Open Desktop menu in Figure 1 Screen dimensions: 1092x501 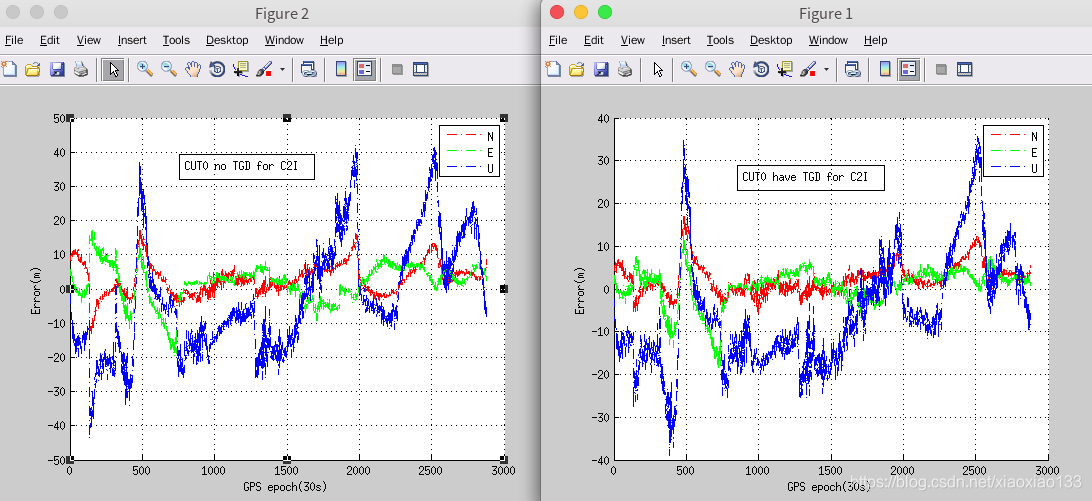[770, 40]
